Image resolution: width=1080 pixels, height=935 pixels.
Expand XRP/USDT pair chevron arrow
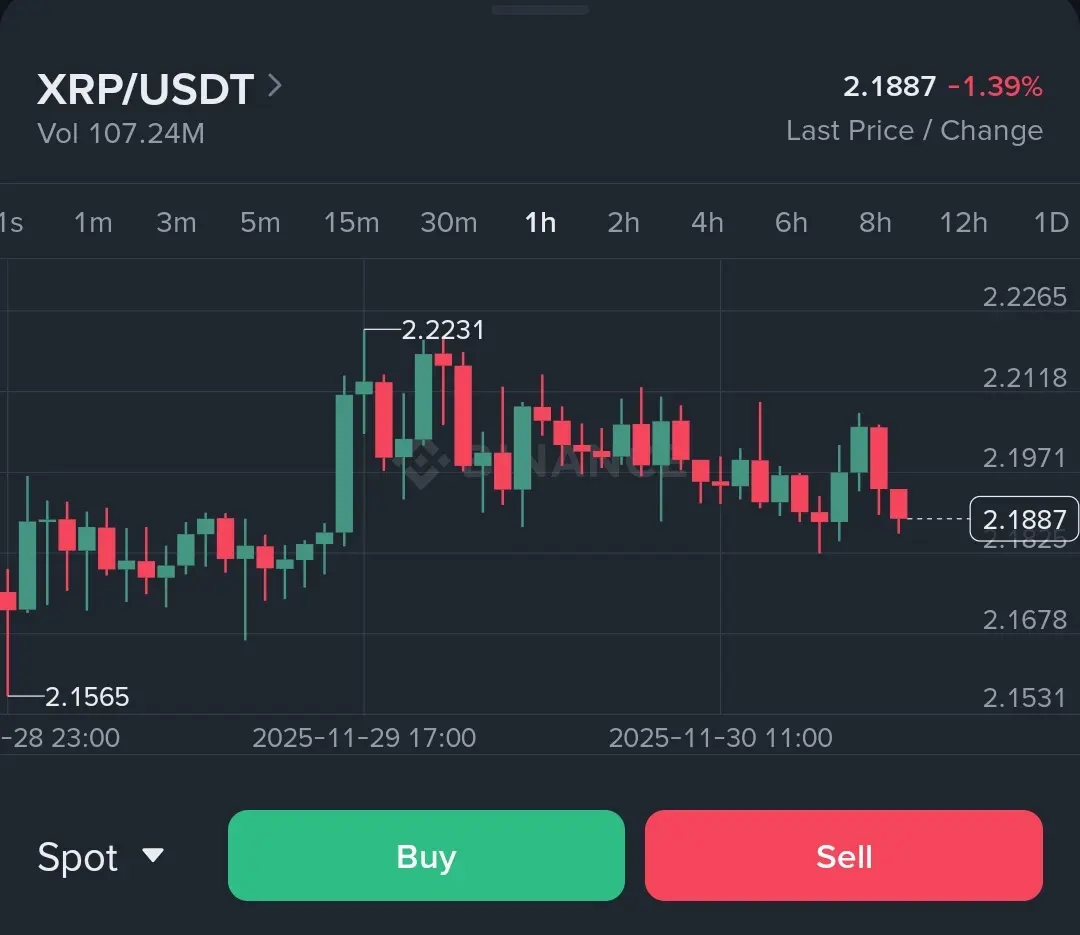click(x=275, y=87)
